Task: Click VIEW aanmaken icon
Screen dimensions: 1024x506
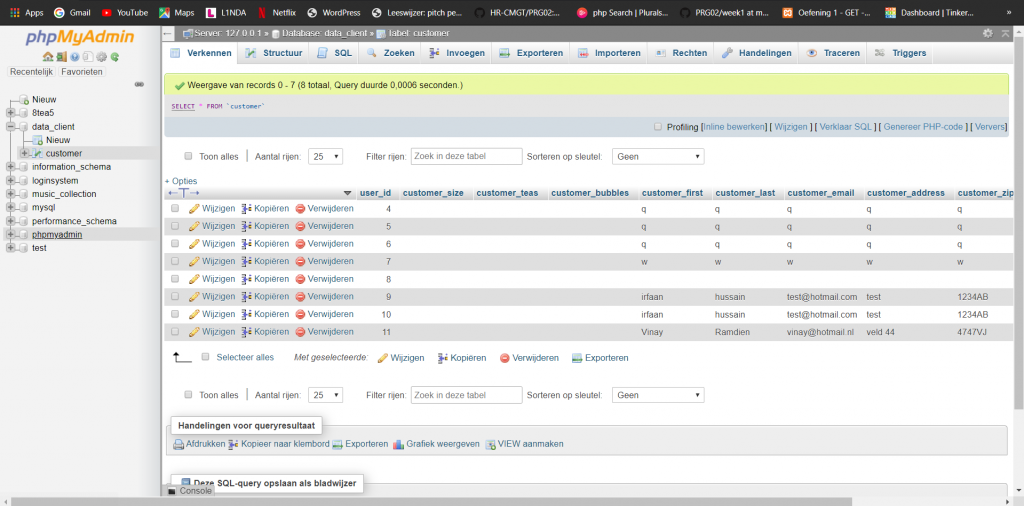Action: click(490, 444)
